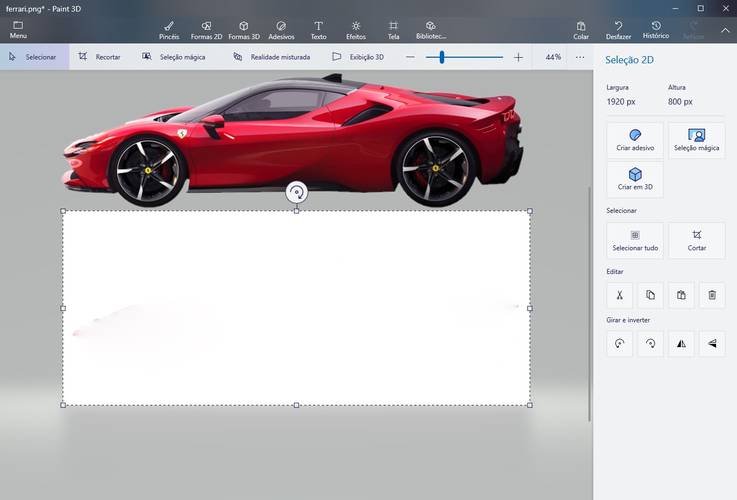Collapse the top ribbon with chevron

[x=725, y=30]
